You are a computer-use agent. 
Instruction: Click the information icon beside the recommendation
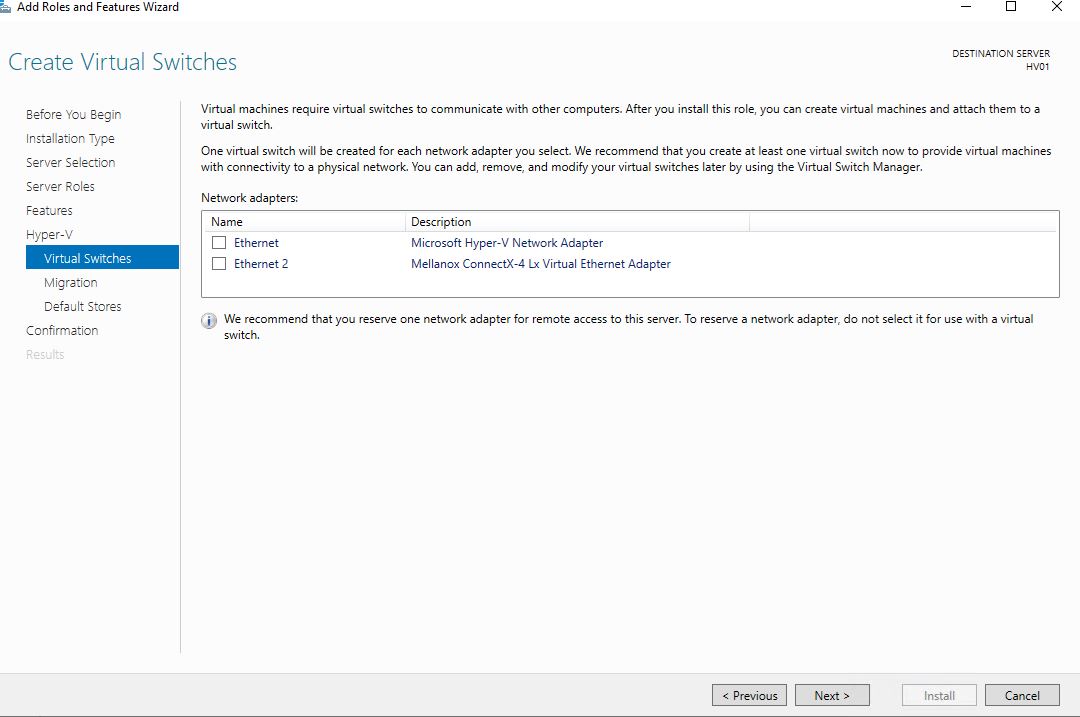[209, 321]
